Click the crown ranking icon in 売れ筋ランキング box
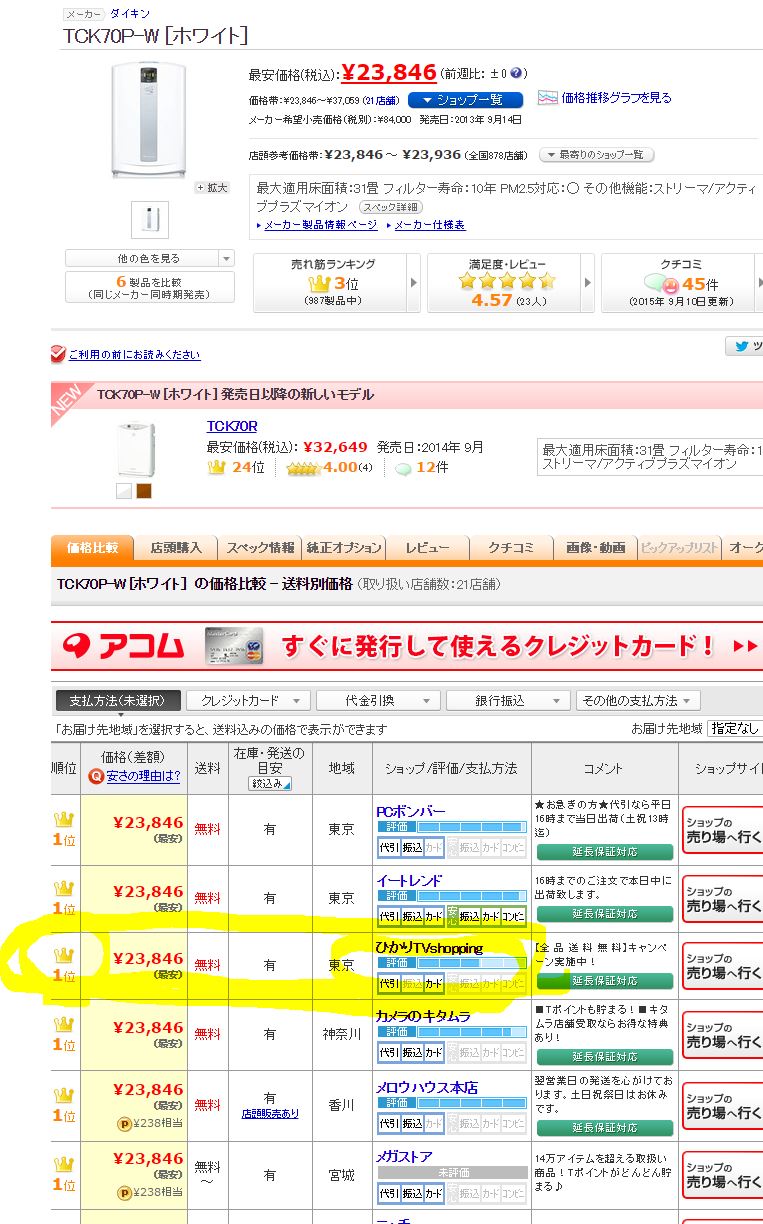 320,284
